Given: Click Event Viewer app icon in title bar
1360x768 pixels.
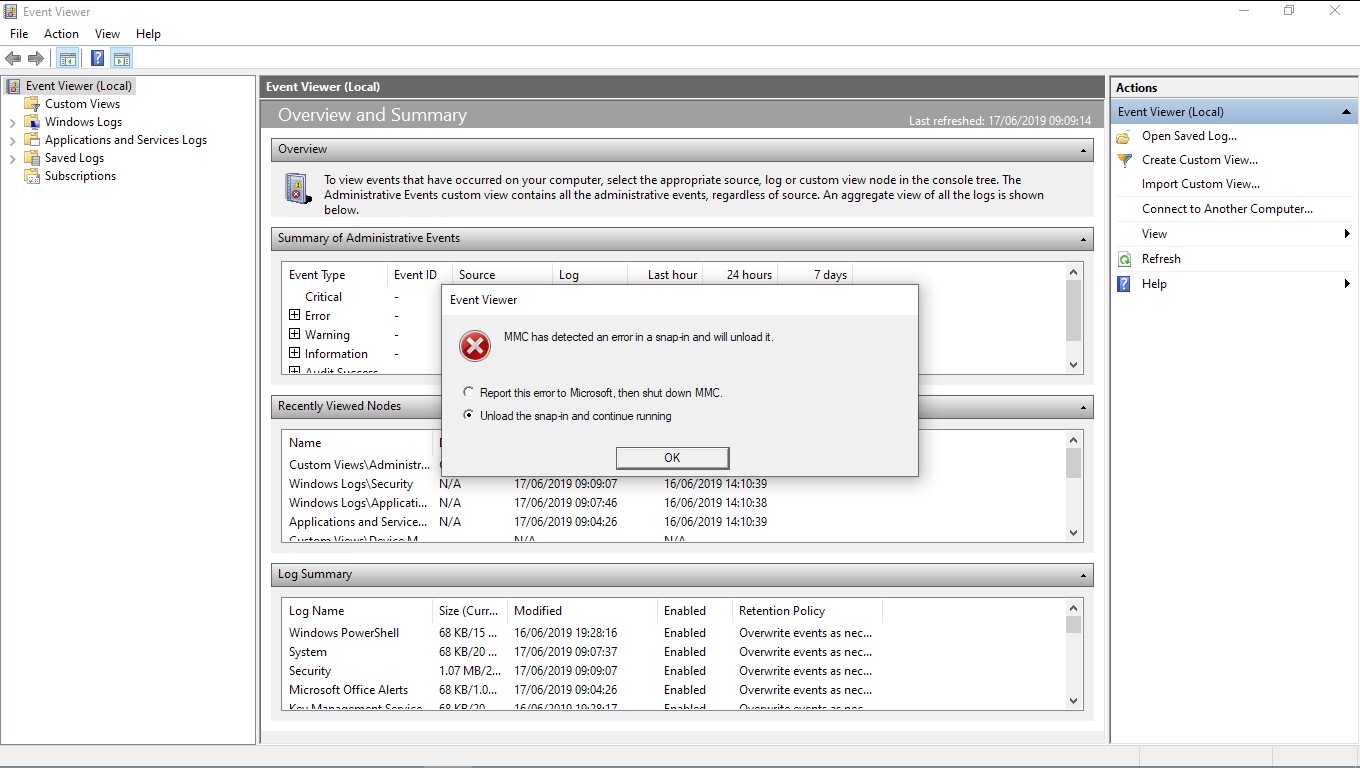Looking at the screenshot, I should [x=11, y=12].
